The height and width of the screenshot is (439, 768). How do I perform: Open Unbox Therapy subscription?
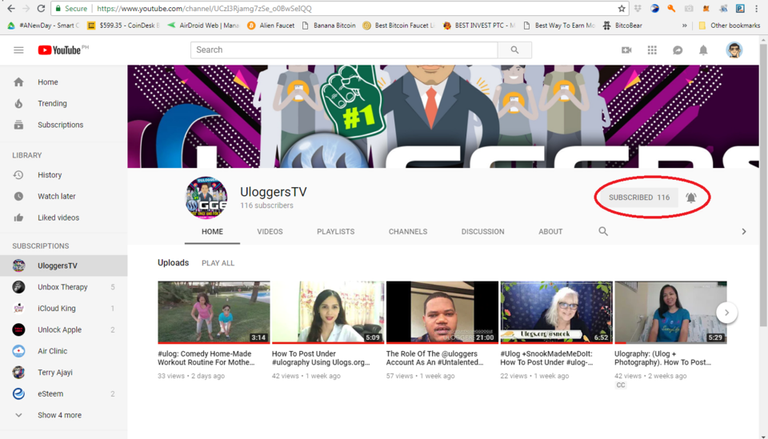point(64,287)
